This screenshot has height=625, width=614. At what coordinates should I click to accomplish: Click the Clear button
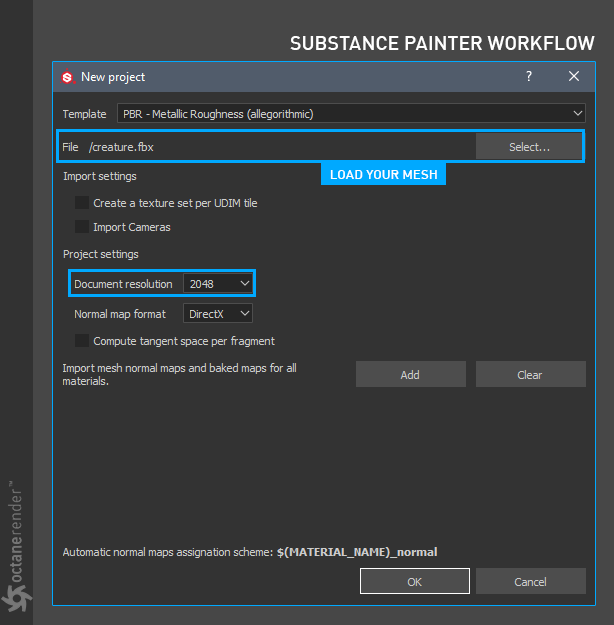(530, 374)
